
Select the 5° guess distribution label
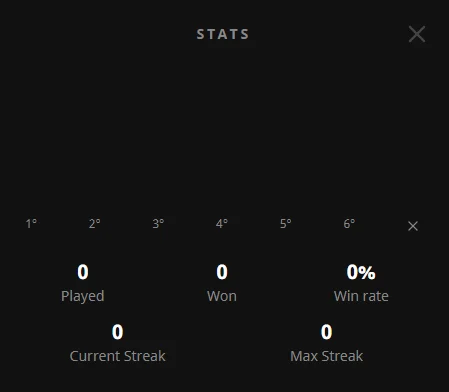point(286,224)
